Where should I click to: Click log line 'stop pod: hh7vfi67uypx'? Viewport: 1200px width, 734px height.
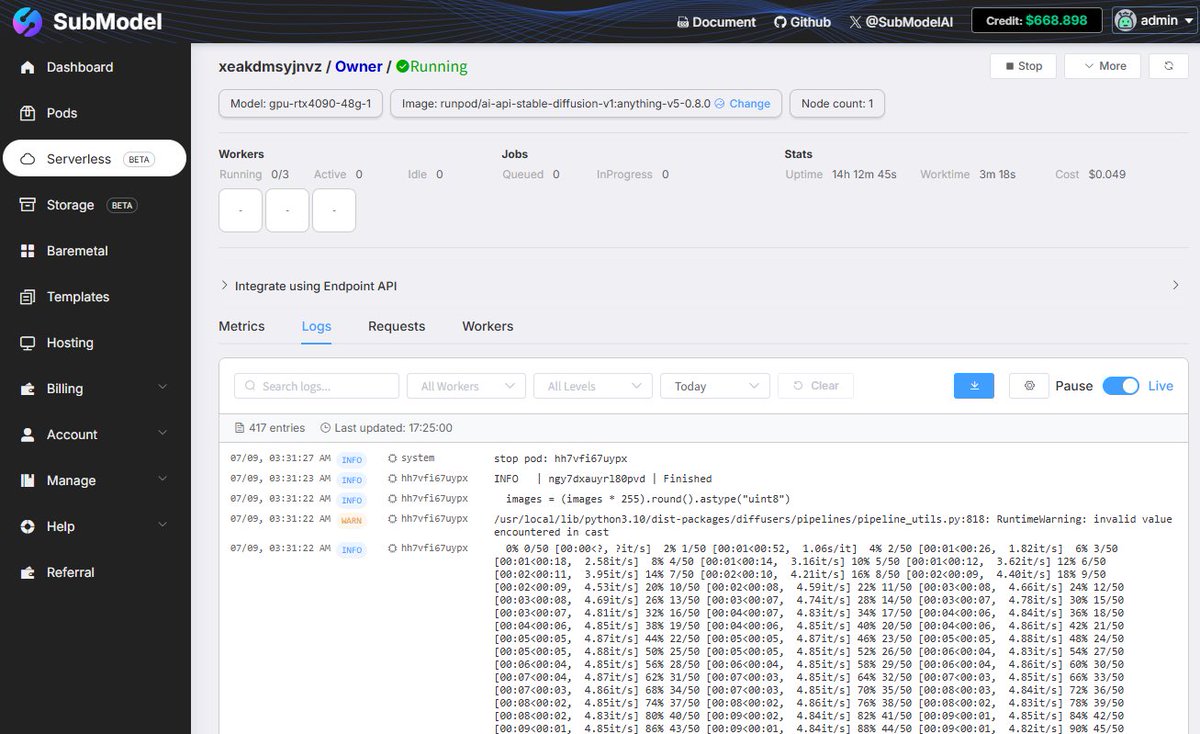pyautogui.click(x=560, y=459)
